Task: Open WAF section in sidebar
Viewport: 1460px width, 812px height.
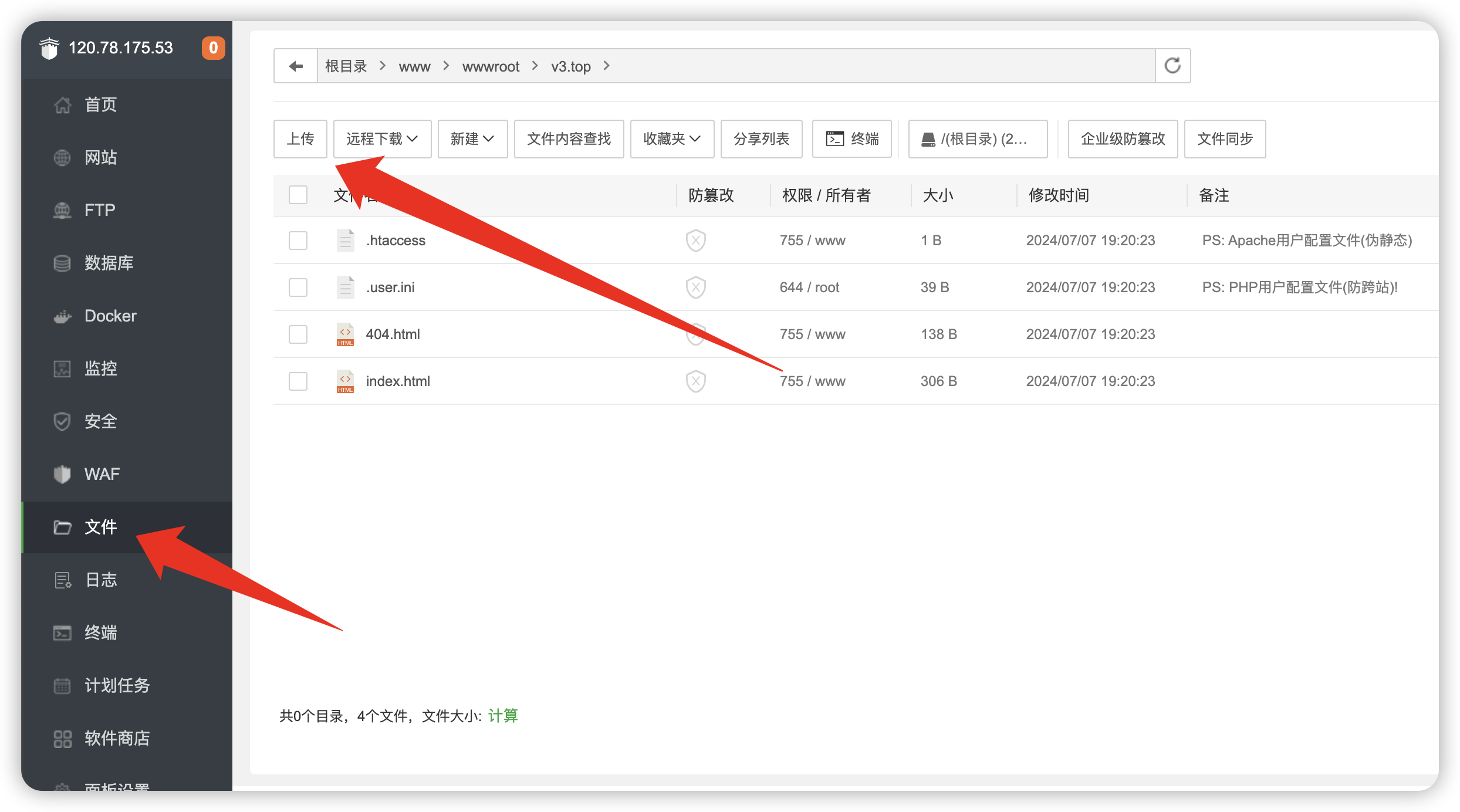Action: (x=127, y=475)
